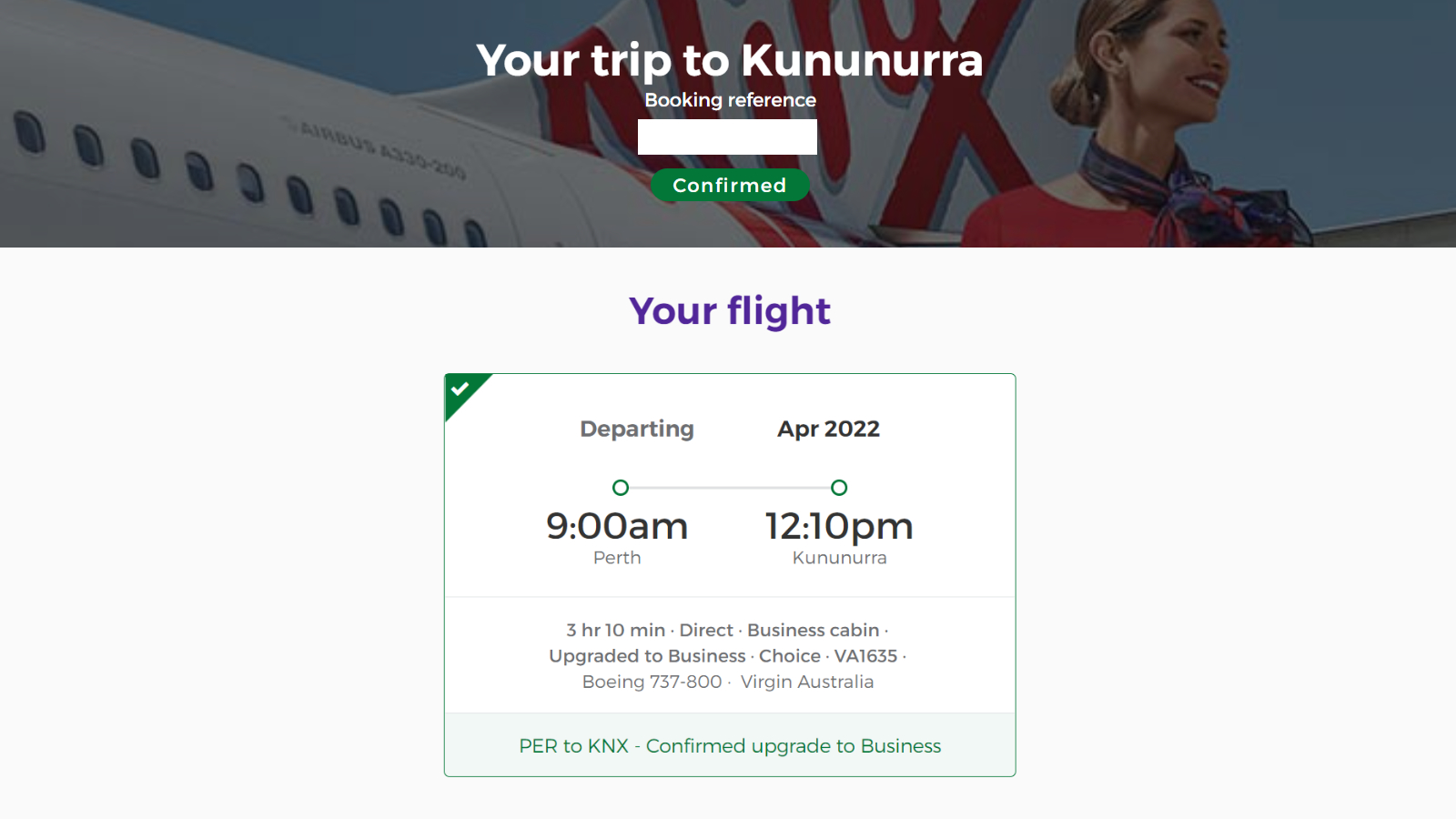The image size is (1456, 819).
Task: Click the Perth departure circle marker
Action: (621, 488)
